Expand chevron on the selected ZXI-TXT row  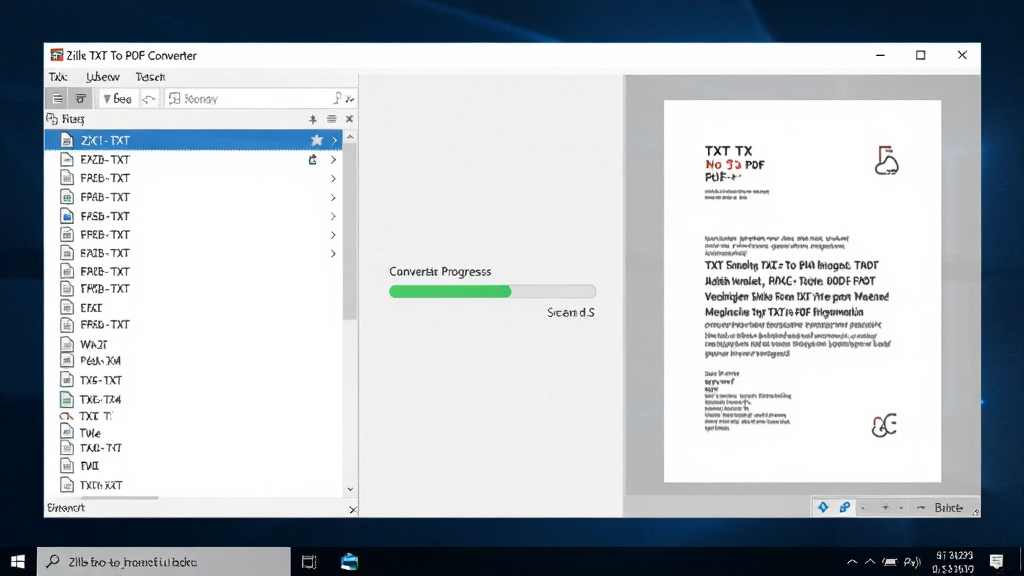pos(334,140)
